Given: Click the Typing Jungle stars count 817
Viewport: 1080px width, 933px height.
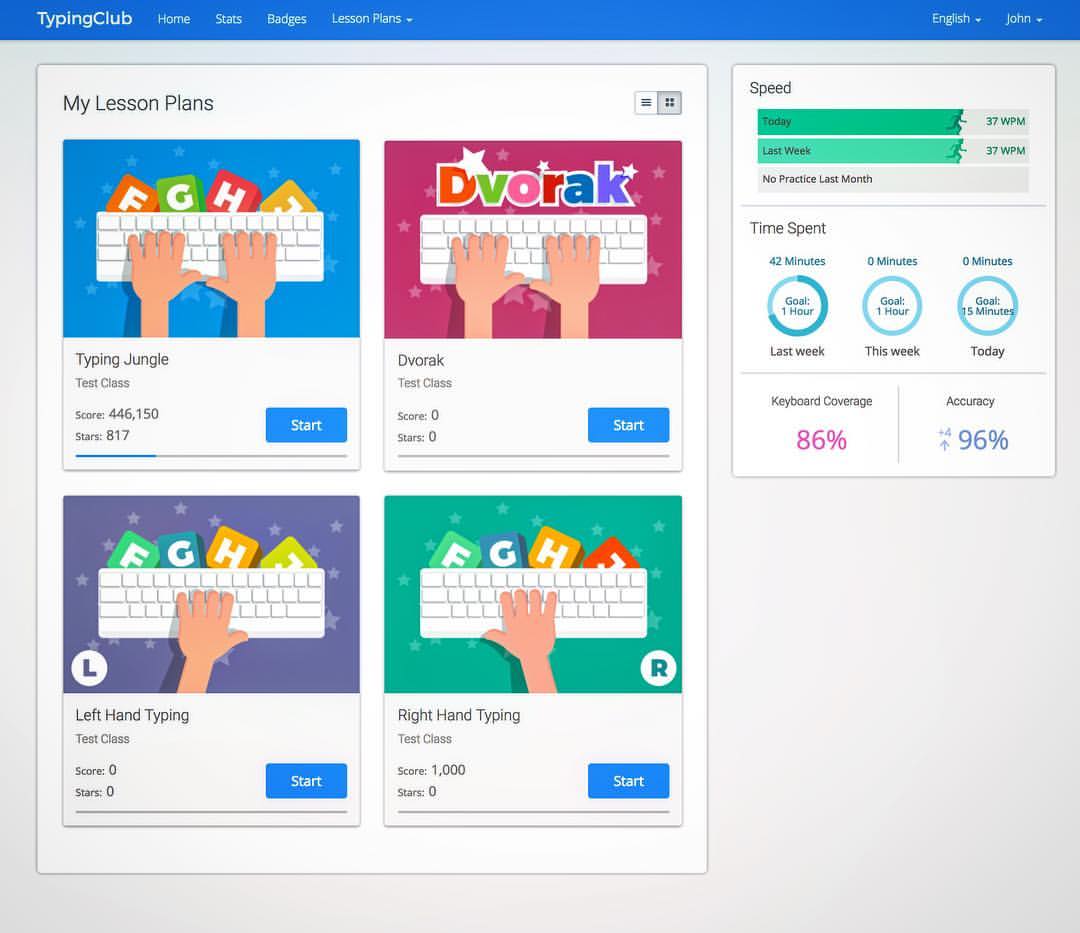Looking at the screenshot, I should click(x=118, y=435).
